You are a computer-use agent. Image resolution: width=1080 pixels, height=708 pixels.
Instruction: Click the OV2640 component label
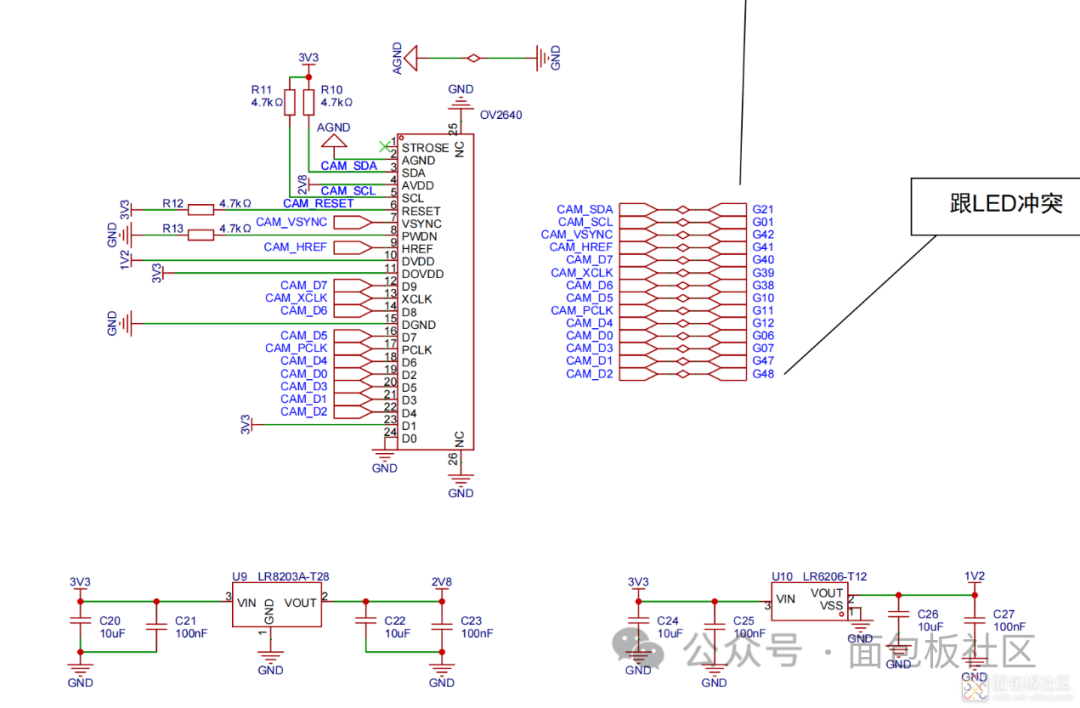[x=501, y=115]
